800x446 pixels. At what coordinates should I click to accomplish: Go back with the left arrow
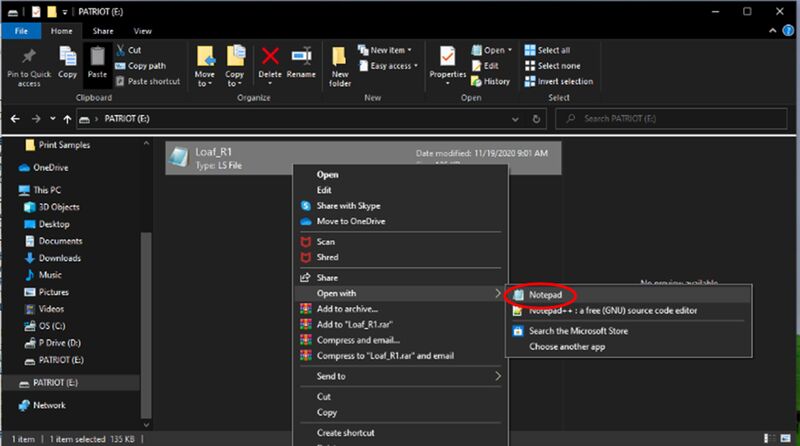[x=15, y=119]
